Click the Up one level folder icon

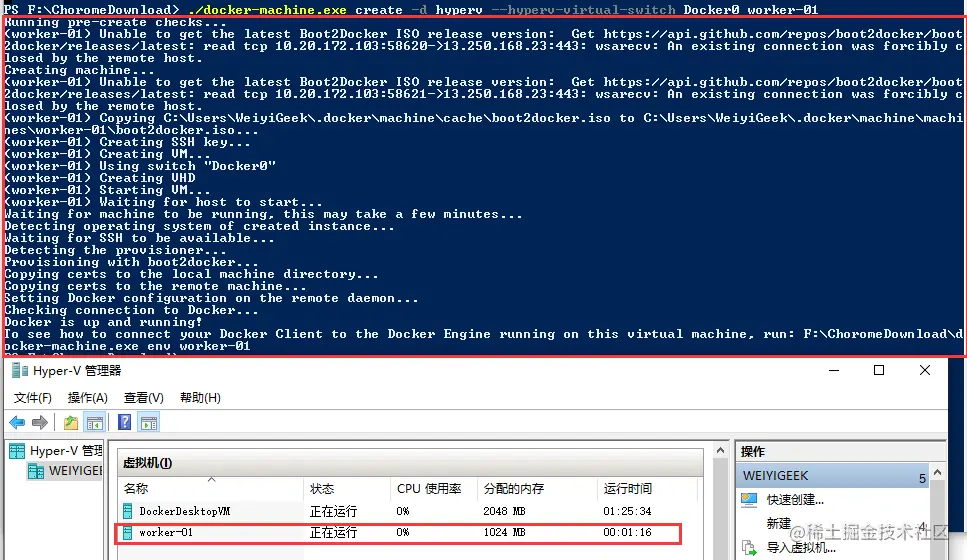pos(71,422)
